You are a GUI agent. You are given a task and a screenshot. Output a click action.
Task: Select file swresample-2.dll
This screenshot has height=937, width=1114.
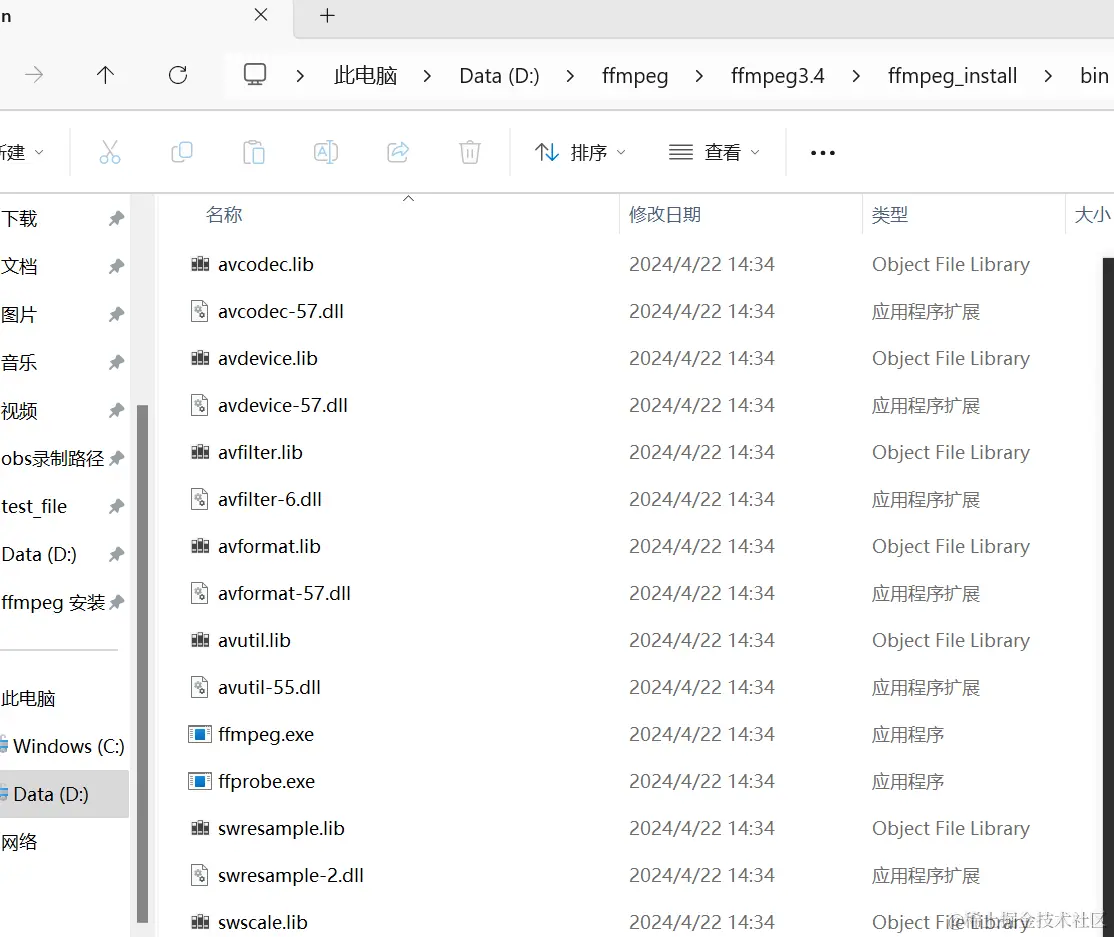point(291,875)
